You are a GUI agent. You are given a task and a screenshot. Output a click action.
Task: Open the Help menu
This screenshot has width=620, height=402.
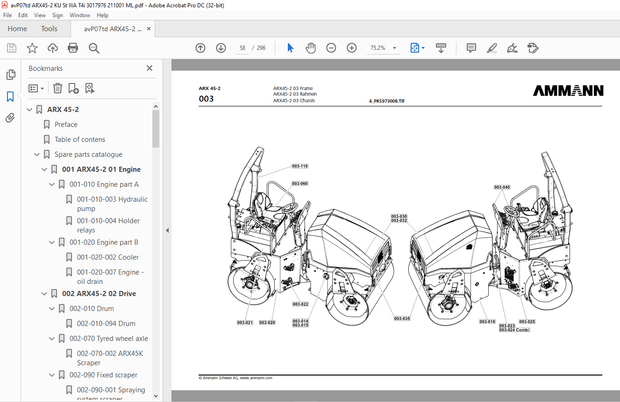pyautogui.click(x=102, y=15)
